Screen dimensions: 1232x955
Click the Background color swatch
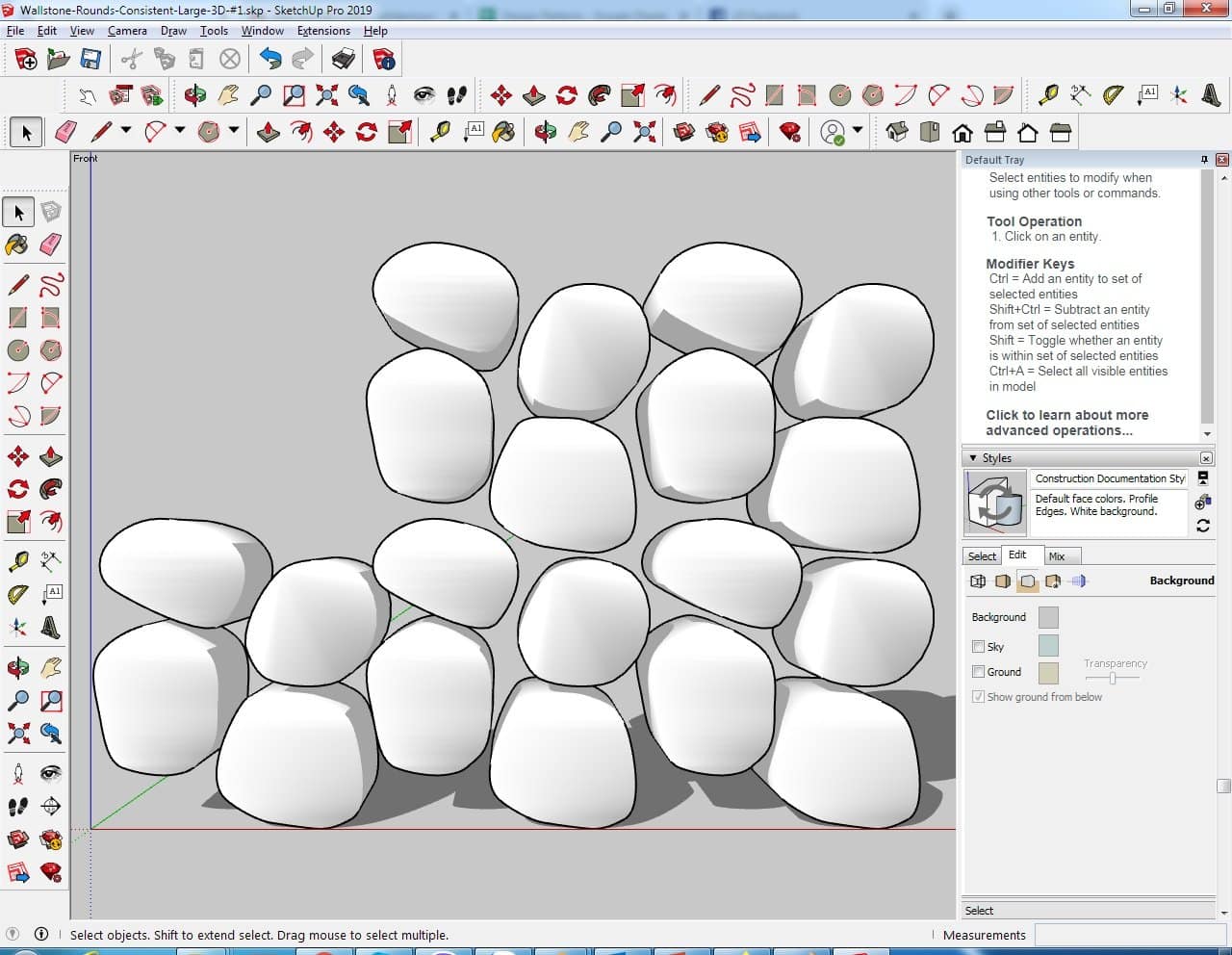coord(1048,617)
